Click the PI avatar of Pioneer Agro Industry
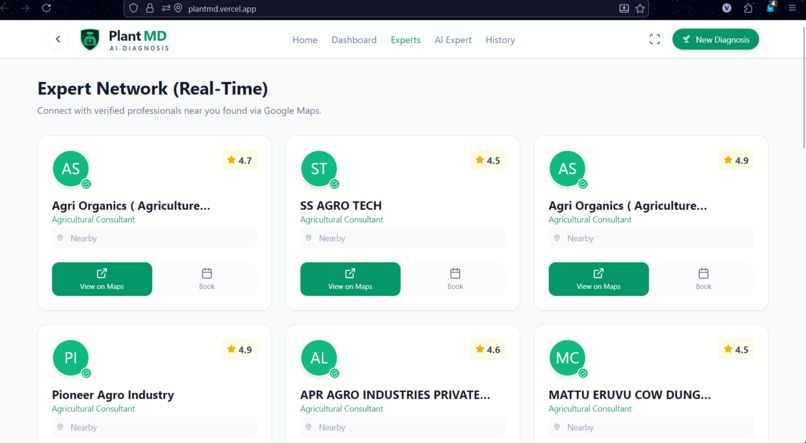 70,358
